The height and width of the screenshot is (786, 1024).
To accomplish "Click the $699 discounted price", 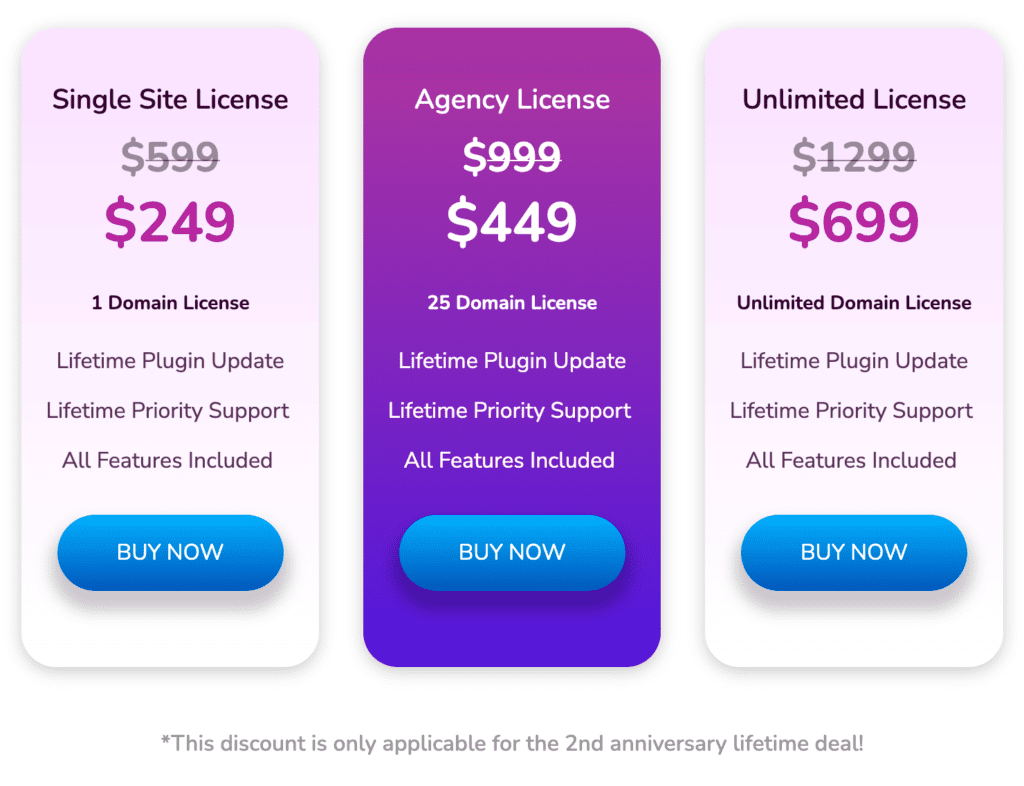I will [854, 222].
